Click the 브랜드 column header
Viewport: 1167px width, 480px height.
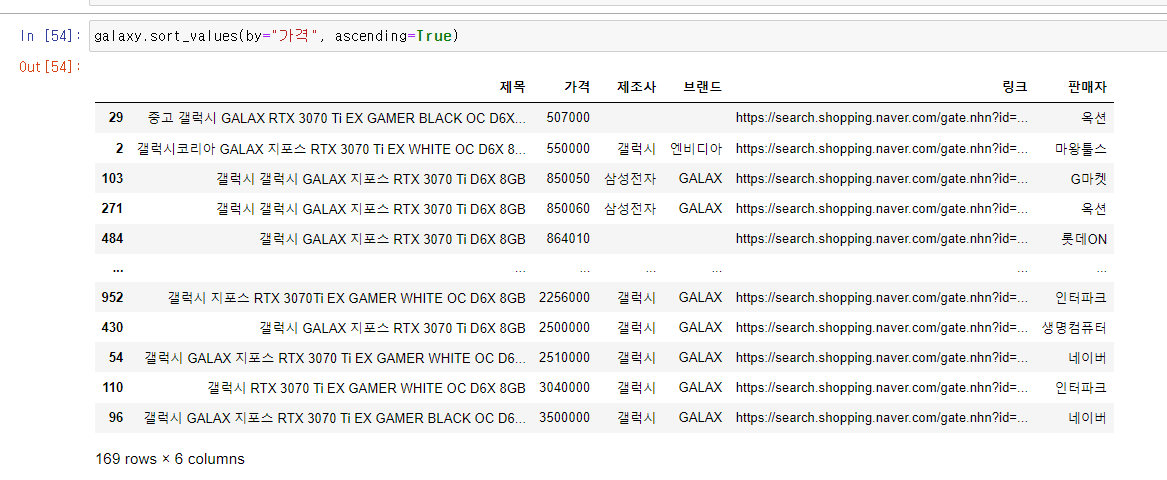pyautogui.click(x=703, y=87)
